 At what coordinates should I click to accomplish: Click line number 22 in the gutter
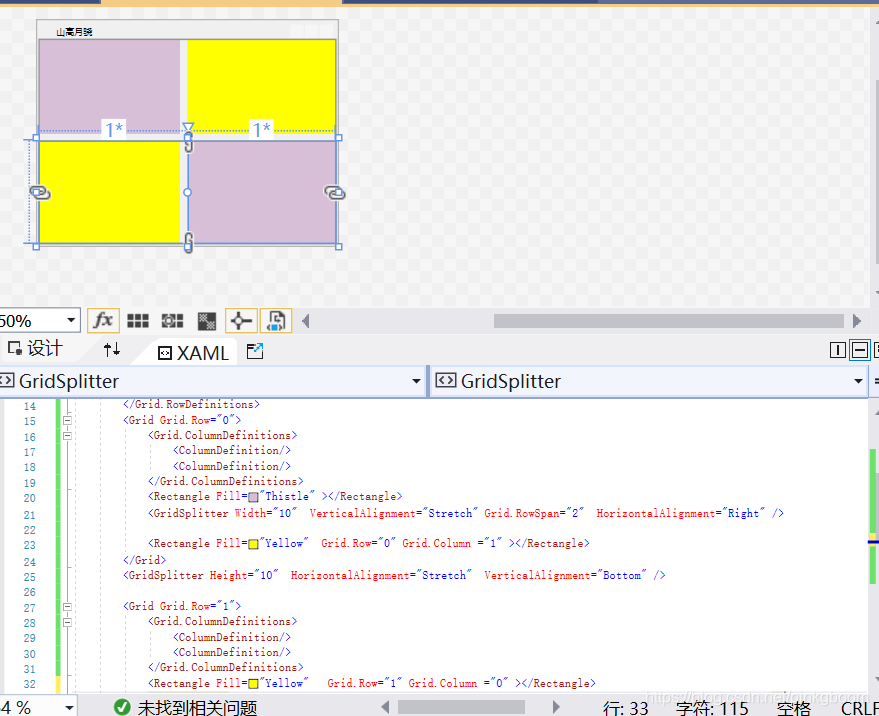coord(30,530)
